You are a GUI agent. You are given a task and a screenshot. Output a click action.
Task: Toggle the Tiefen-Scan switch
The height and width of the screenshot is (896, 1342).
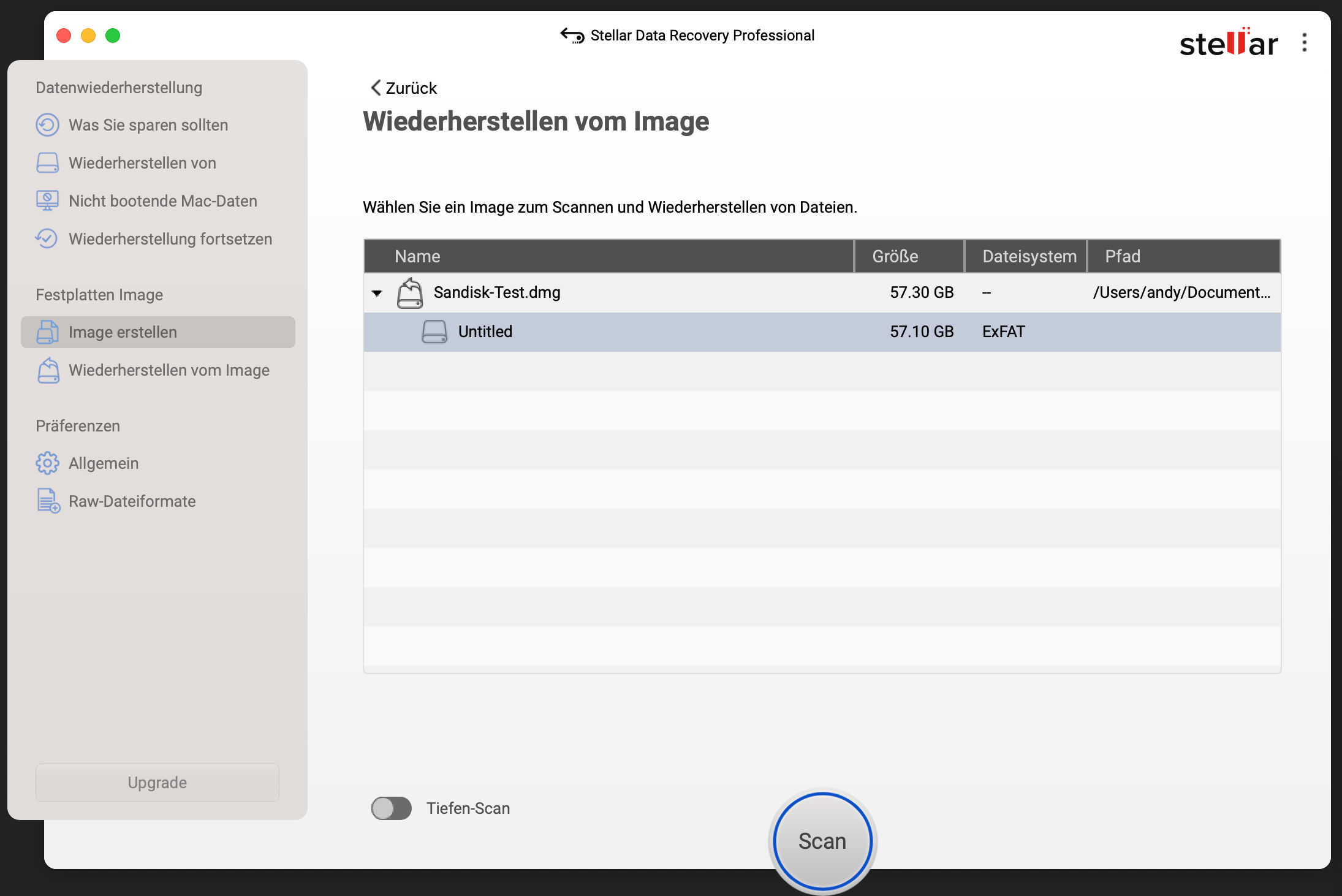[391, 808]
